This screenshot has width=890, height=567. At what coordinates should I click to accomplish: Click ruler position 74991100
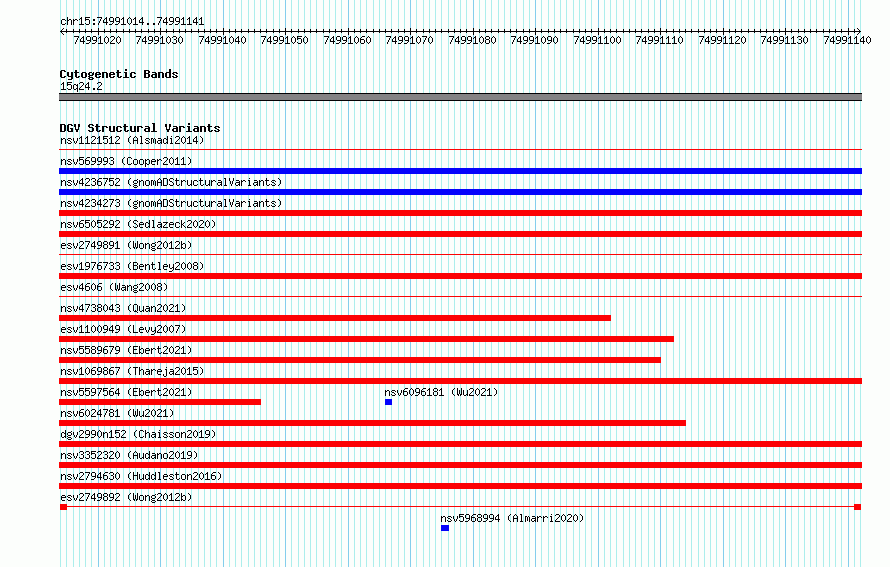(597, 40)
